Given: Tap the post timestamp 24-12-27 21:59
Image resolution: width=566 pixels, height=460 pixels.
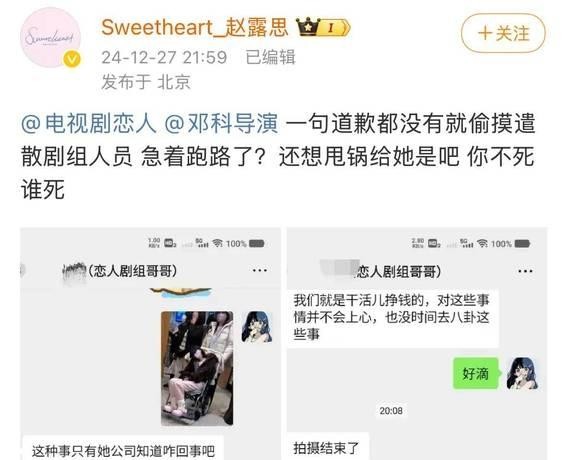Looking at the screenshot, I should click(x=164, y=57).
